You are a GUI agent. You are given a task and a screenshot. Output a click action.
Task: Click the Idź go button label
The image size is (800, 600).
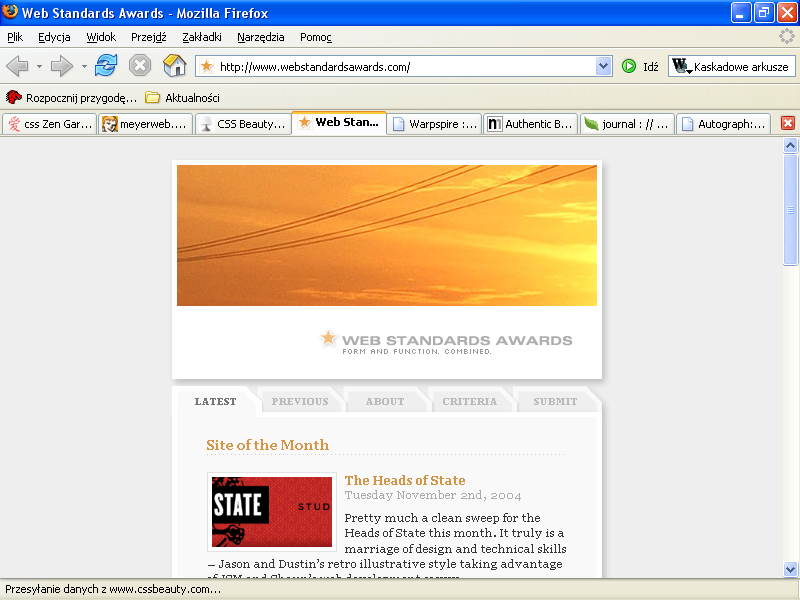point(651,67)
